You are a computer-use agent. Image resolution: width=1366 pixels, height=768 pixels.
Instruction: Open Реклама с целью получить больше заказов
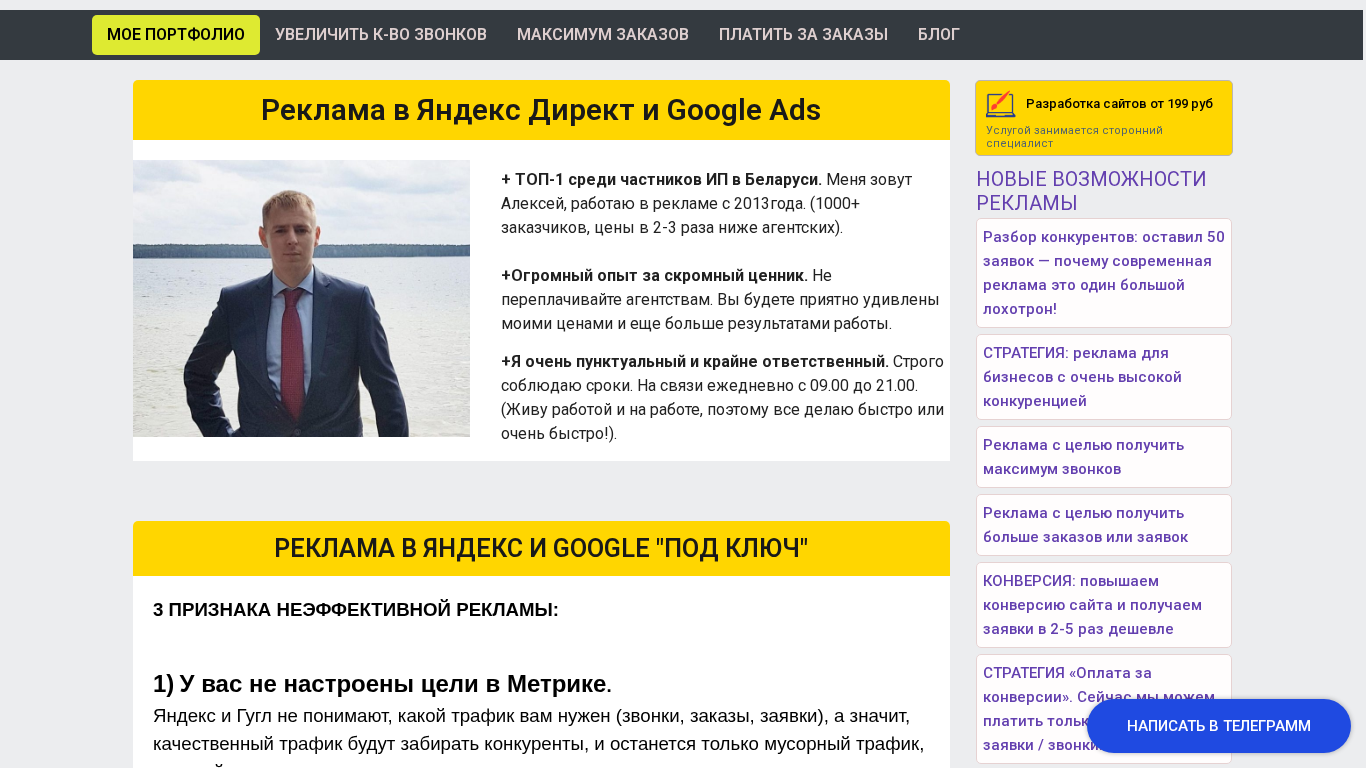[x=1104, y=525]
